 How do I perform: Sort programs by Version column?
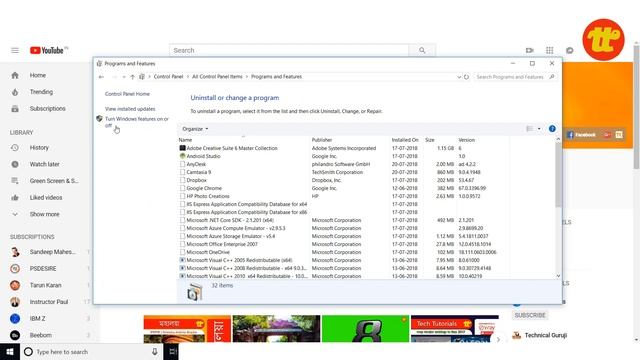pyautogui.click(x=466, y=140)
